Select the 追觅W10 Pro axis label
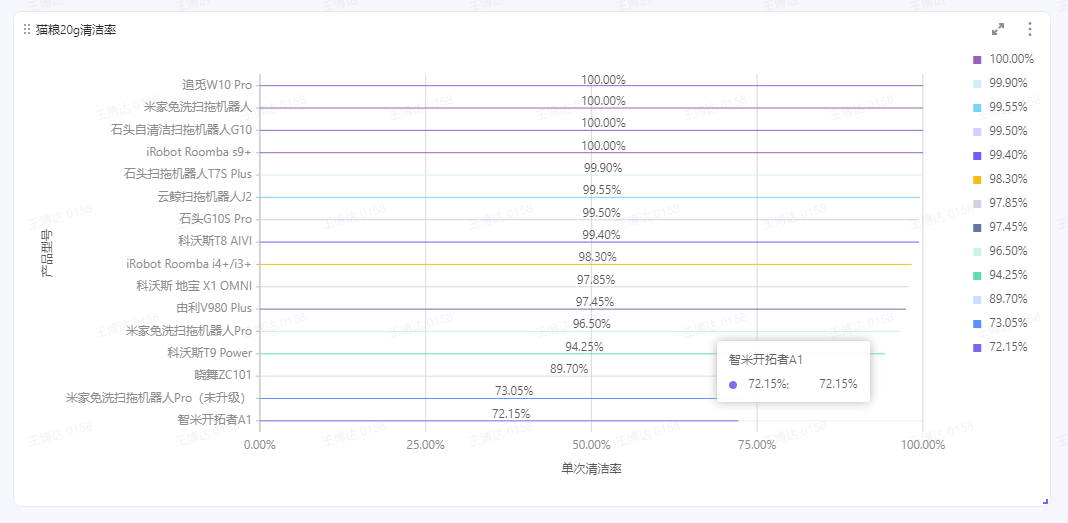 pos(217,85)
